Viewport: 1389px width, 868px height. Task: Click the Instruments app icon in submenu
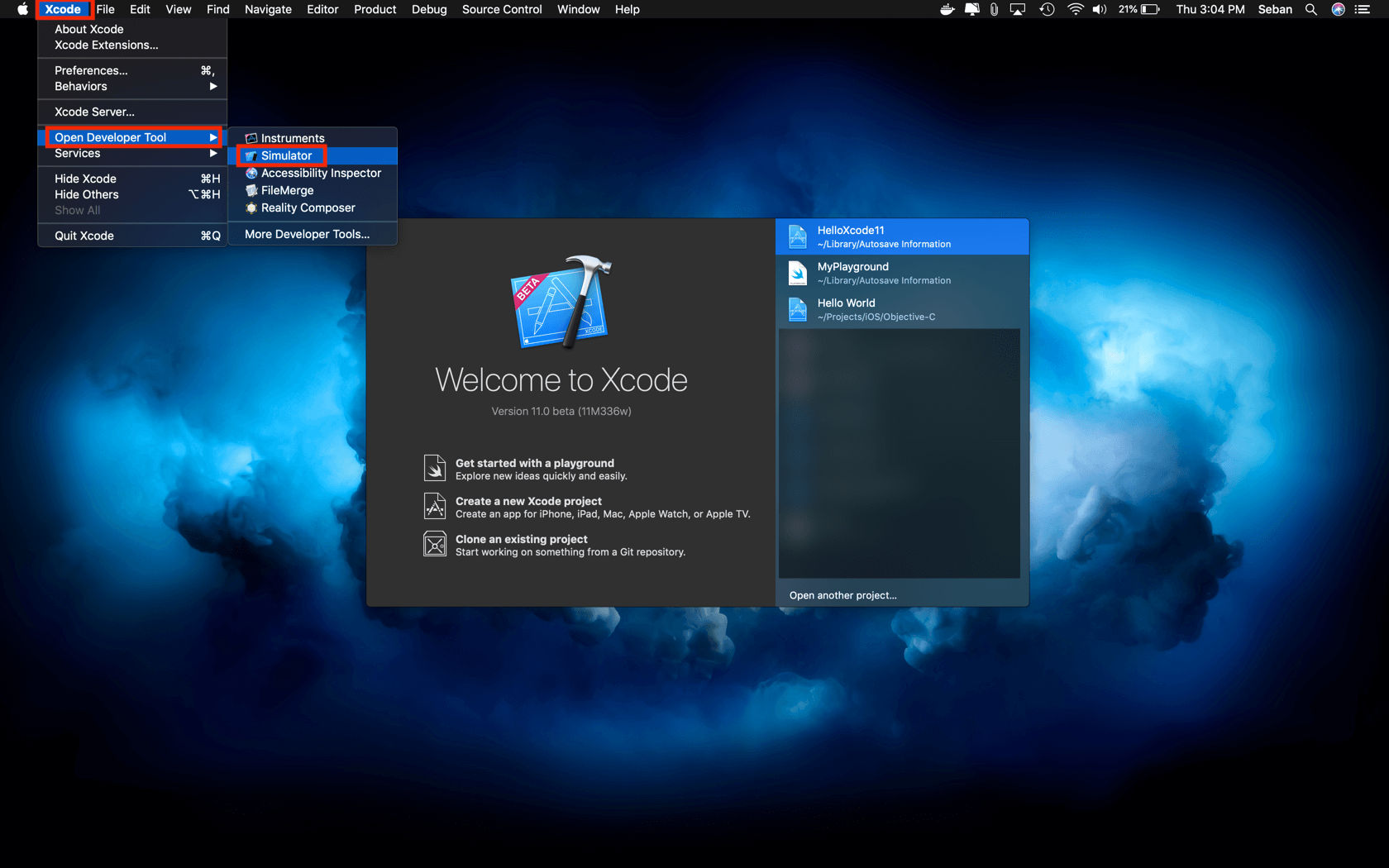(x=251, y=138)
